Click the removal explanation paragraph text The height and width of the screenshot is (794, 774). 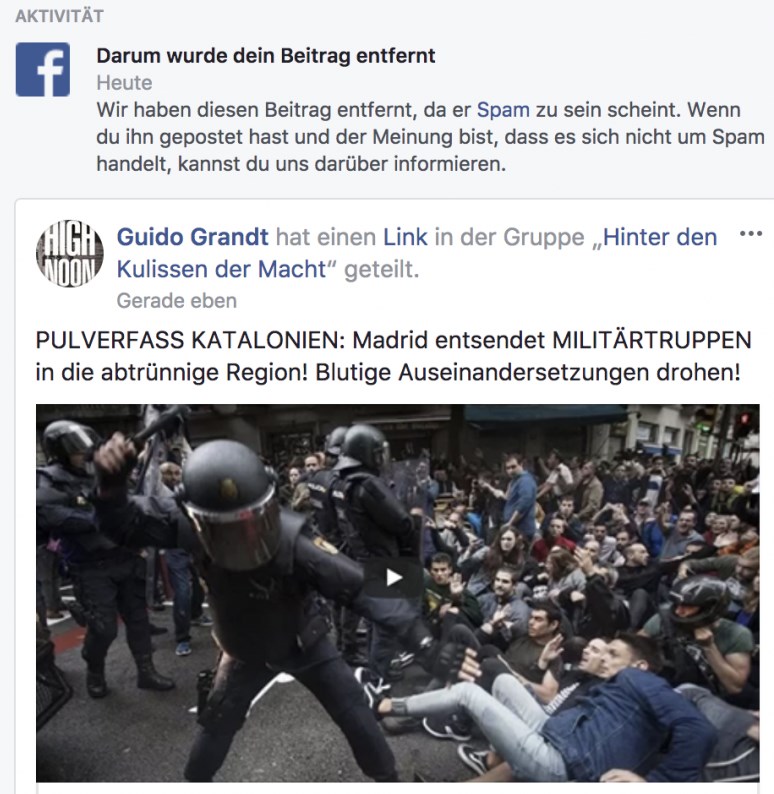430,137
